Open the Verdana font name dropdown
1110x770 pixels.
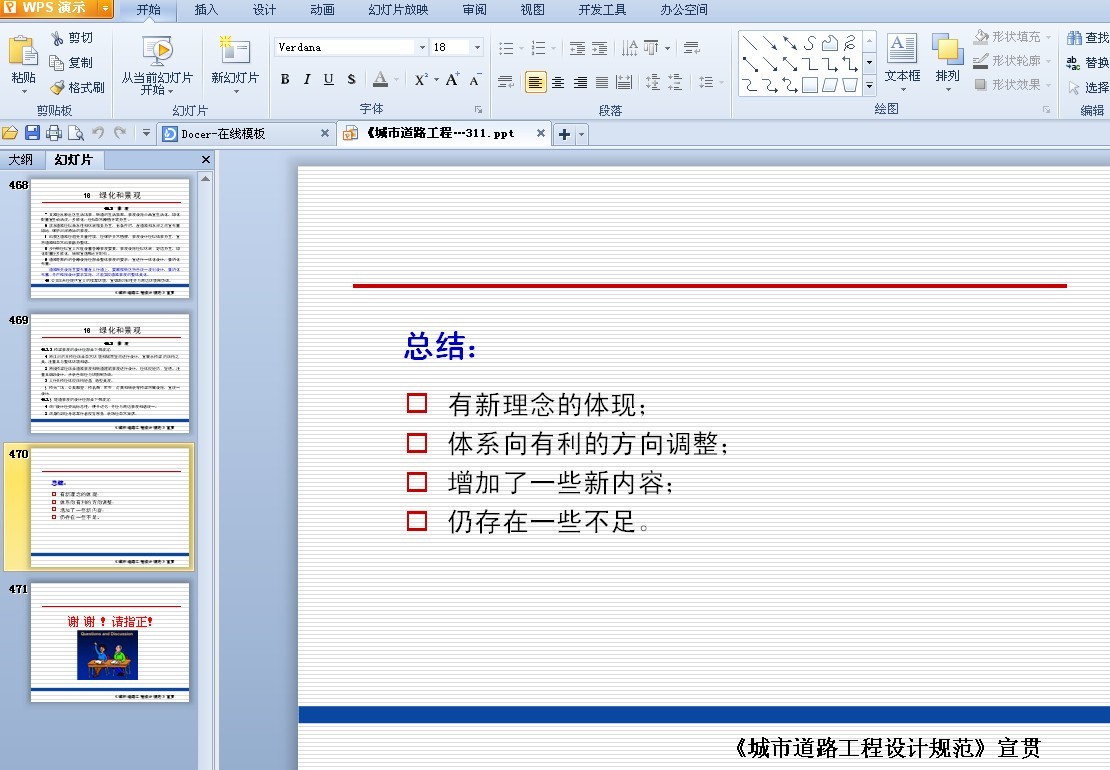[421, 47]
